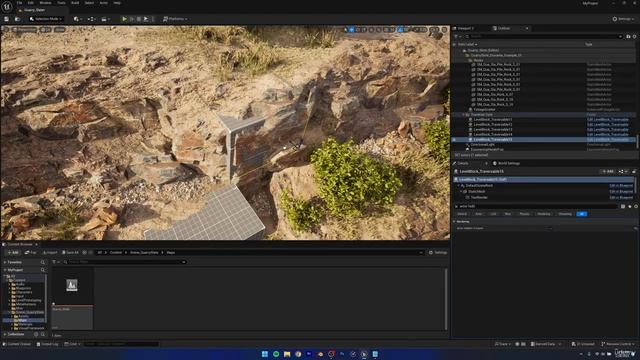Click the advance frame button in the toolbar
Viewport: 640px width, 360px height.
click(132, 19)
